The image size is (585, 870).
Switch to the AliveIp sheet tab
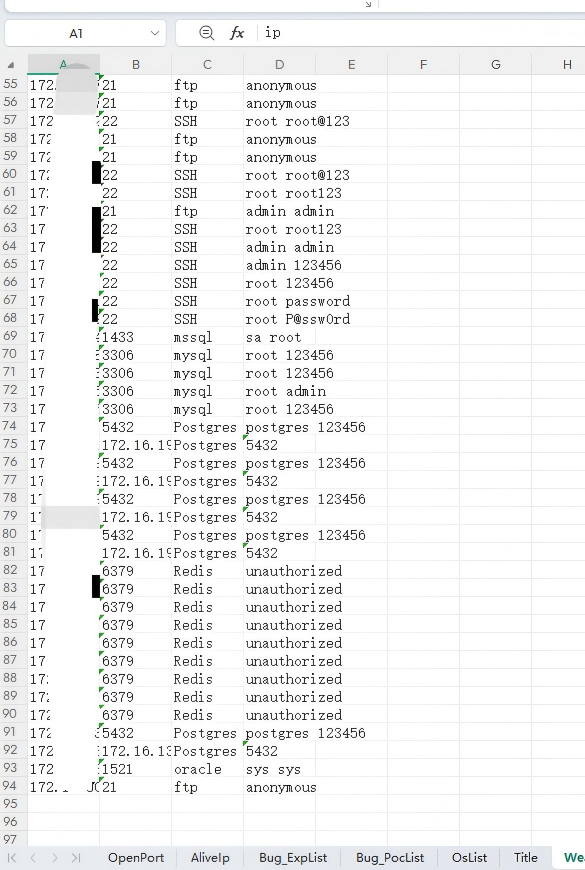[x=210, y=858]
